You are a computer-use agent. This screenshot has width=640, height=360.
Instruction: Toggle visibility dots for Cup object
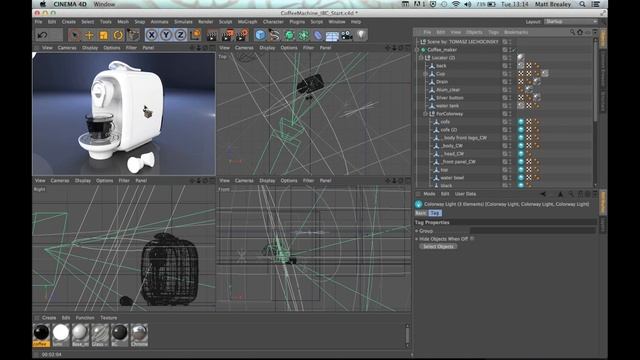click(x=510, y=74)
